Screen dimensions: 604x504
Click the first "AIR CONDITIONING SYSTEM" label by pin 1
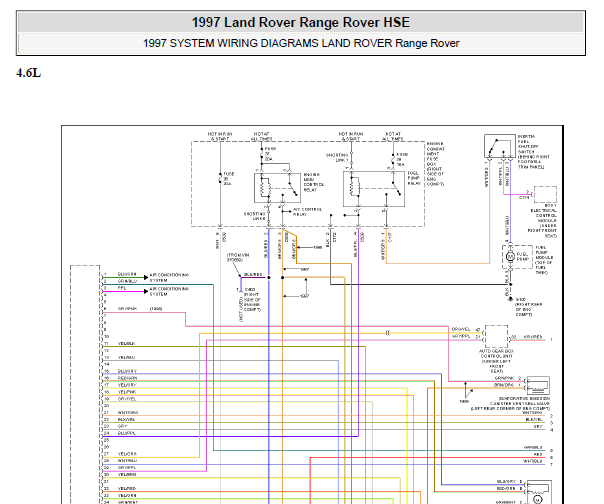point(169,277)
